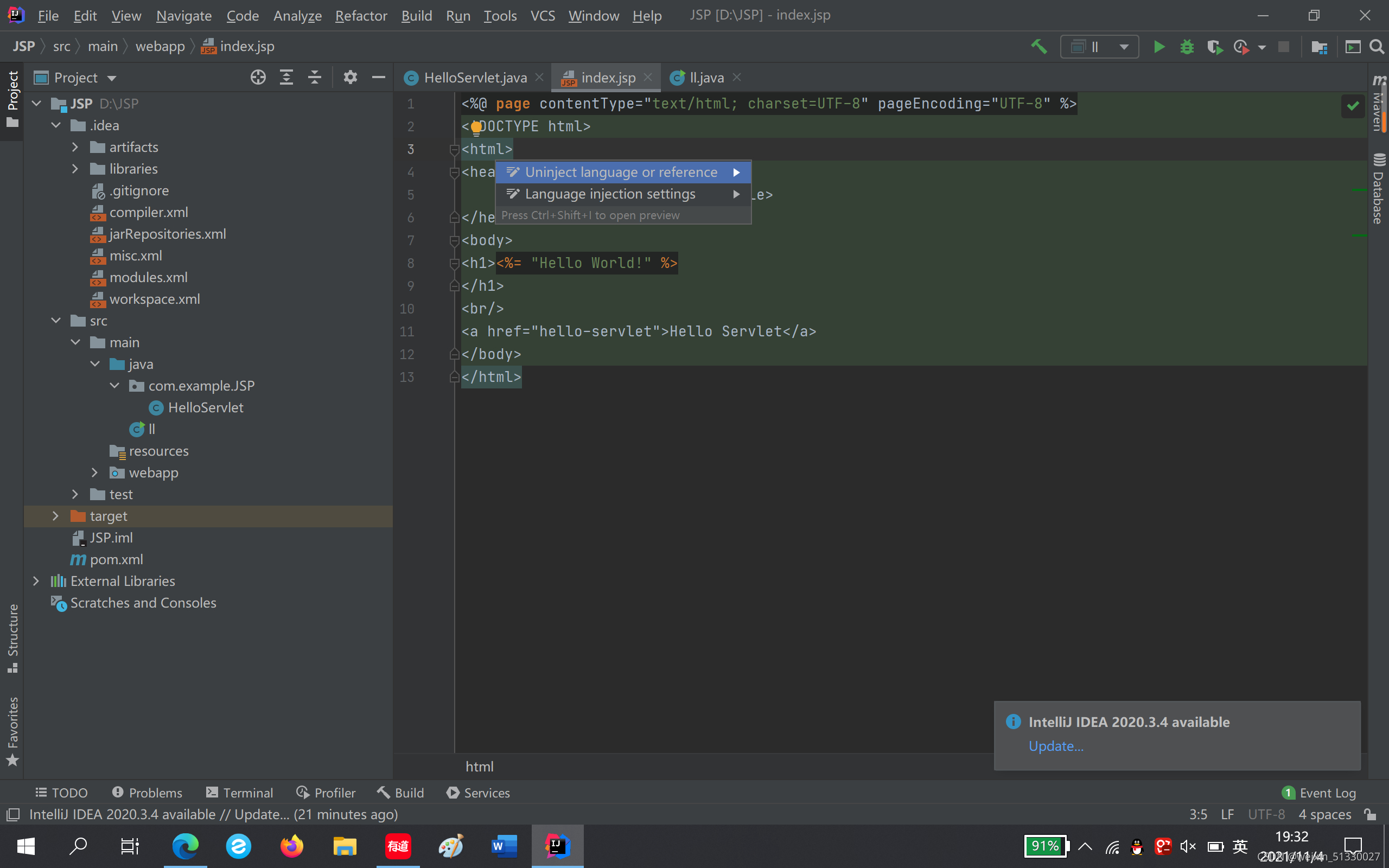Open the Refactor menu
This screenshot has height=868, width=1389.
click(x=360, y=16)
